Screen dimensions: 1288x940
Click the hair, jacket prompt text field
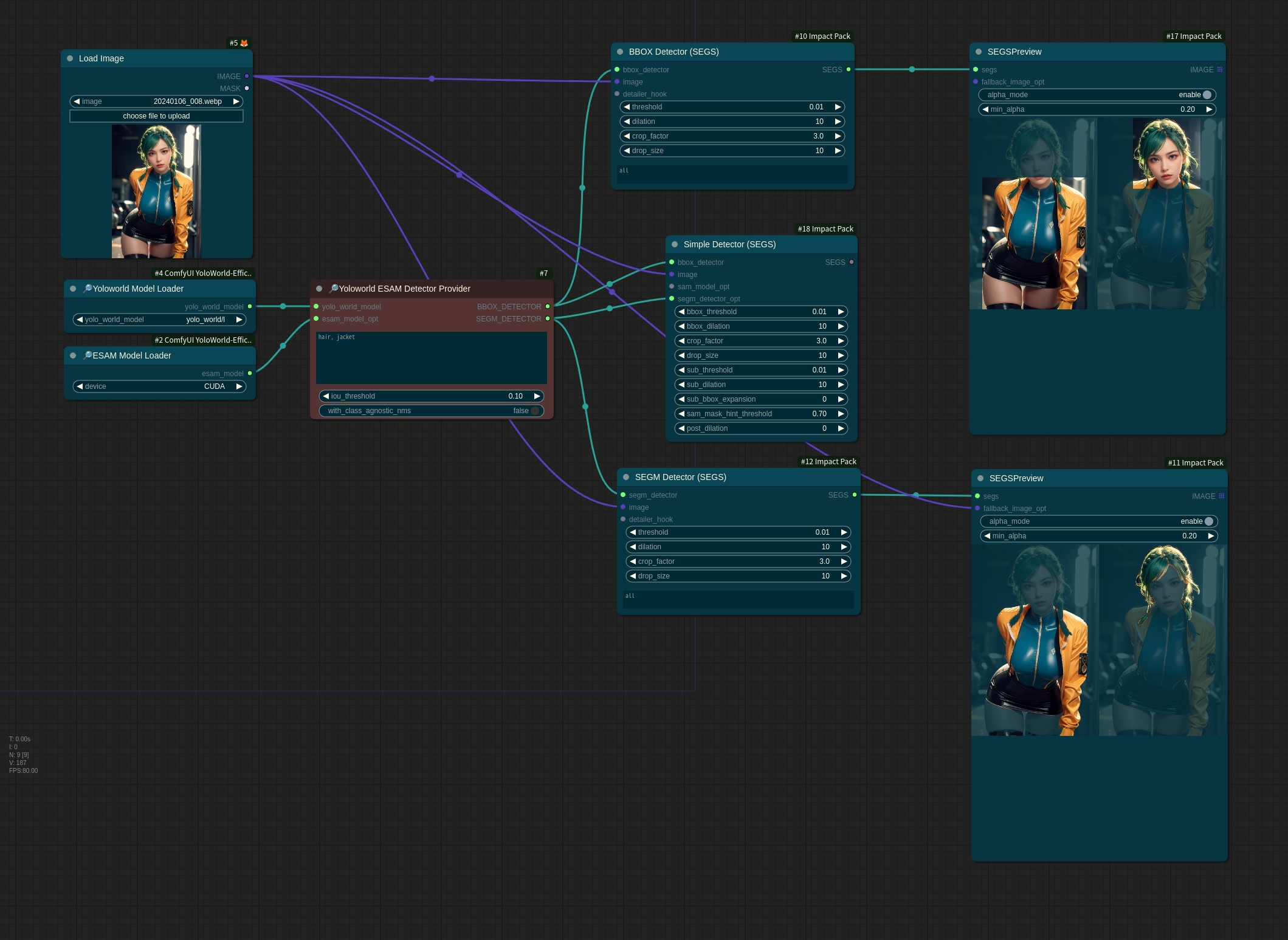[x=431, y=357]
